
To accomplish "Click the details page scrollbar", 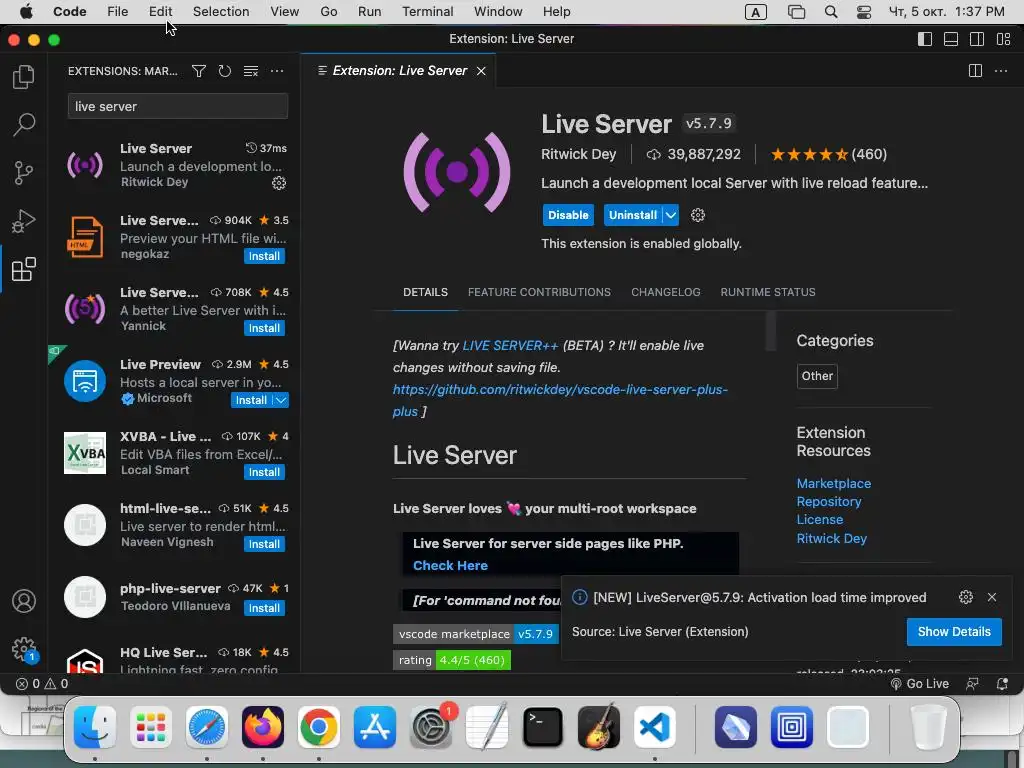I will tap(771, 331).
